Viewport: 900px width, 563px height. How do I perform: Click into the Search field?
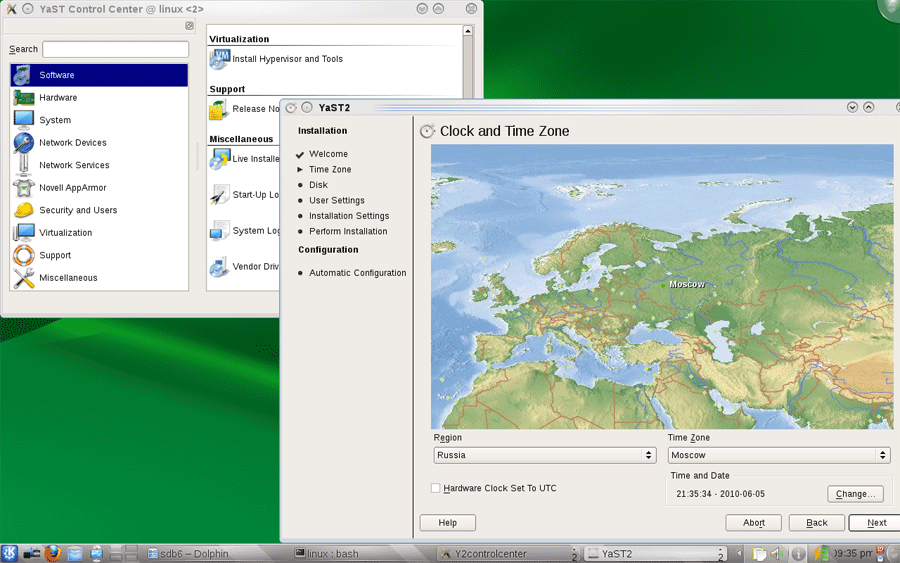(x=115, y=49)
